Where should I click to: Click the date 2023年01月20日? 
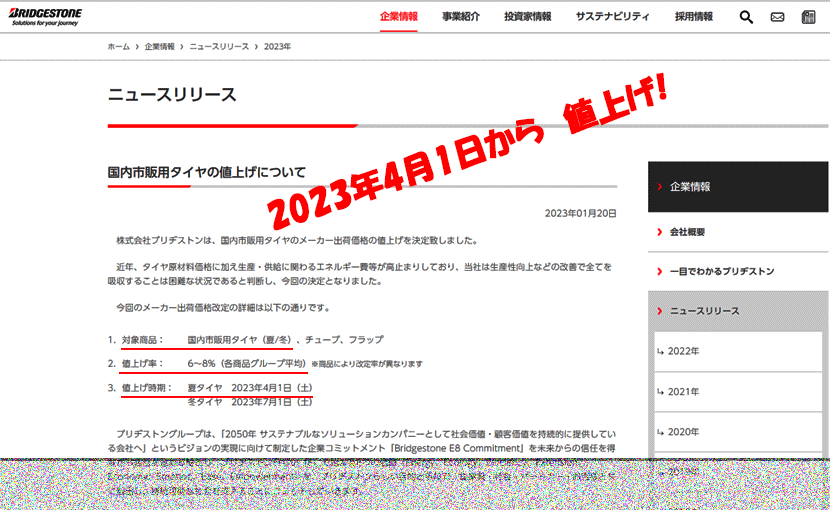pyautogui.click(x=581, y=213)
